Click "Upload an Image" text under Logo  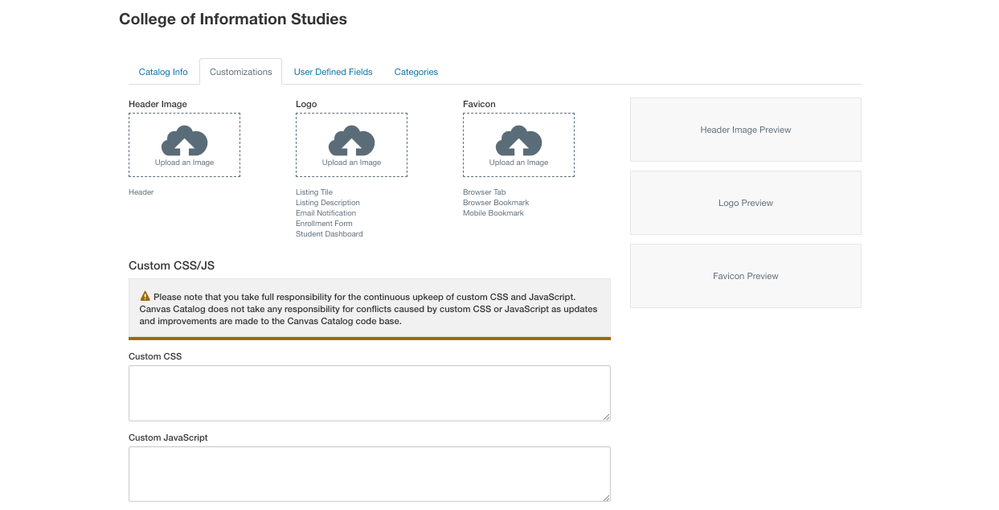tap(351, 162)
